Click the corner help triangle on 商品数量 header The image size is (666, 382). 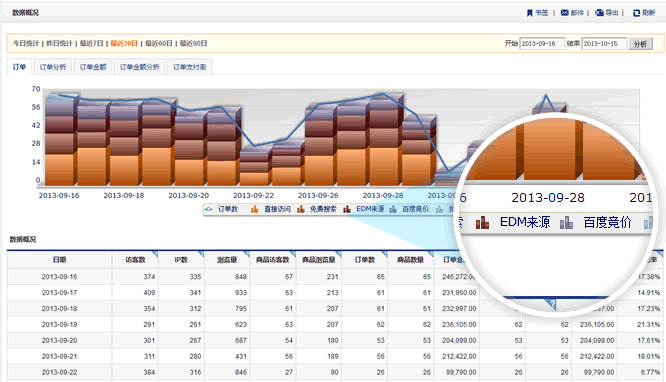pyautogui.click(x=430, y=254)
